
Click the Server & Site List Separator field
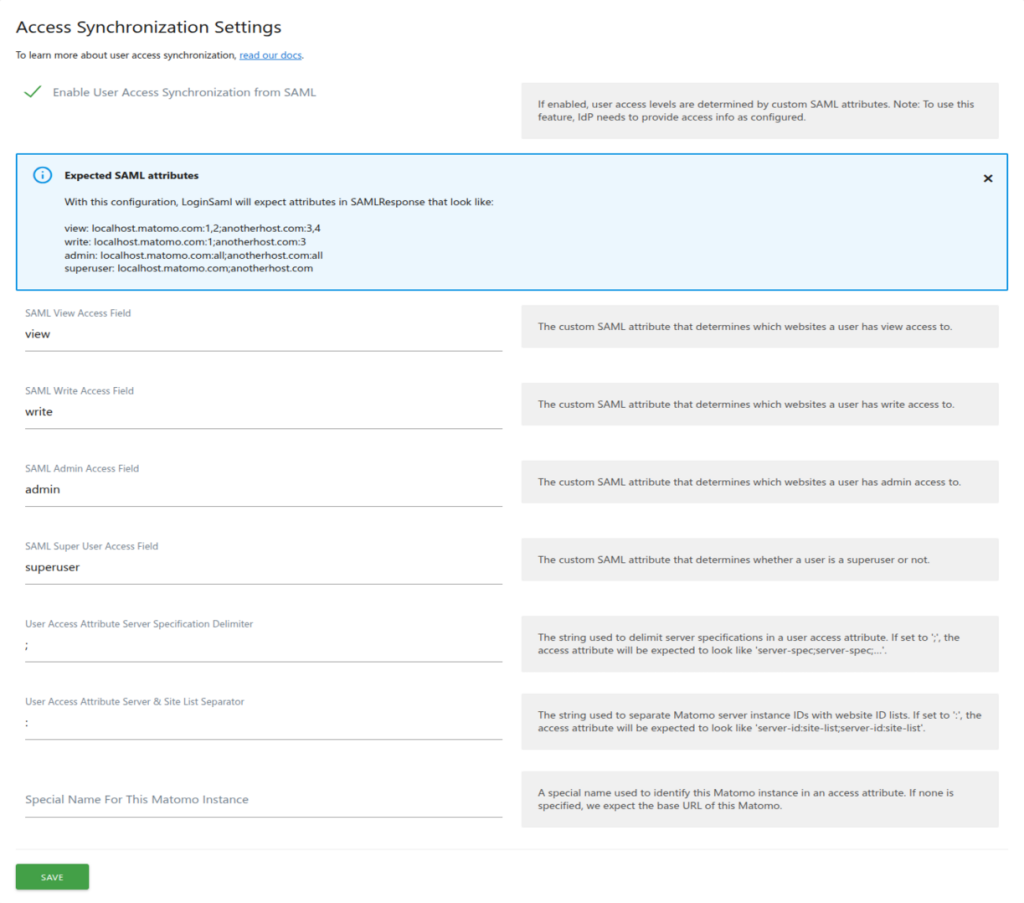(263, 724)
